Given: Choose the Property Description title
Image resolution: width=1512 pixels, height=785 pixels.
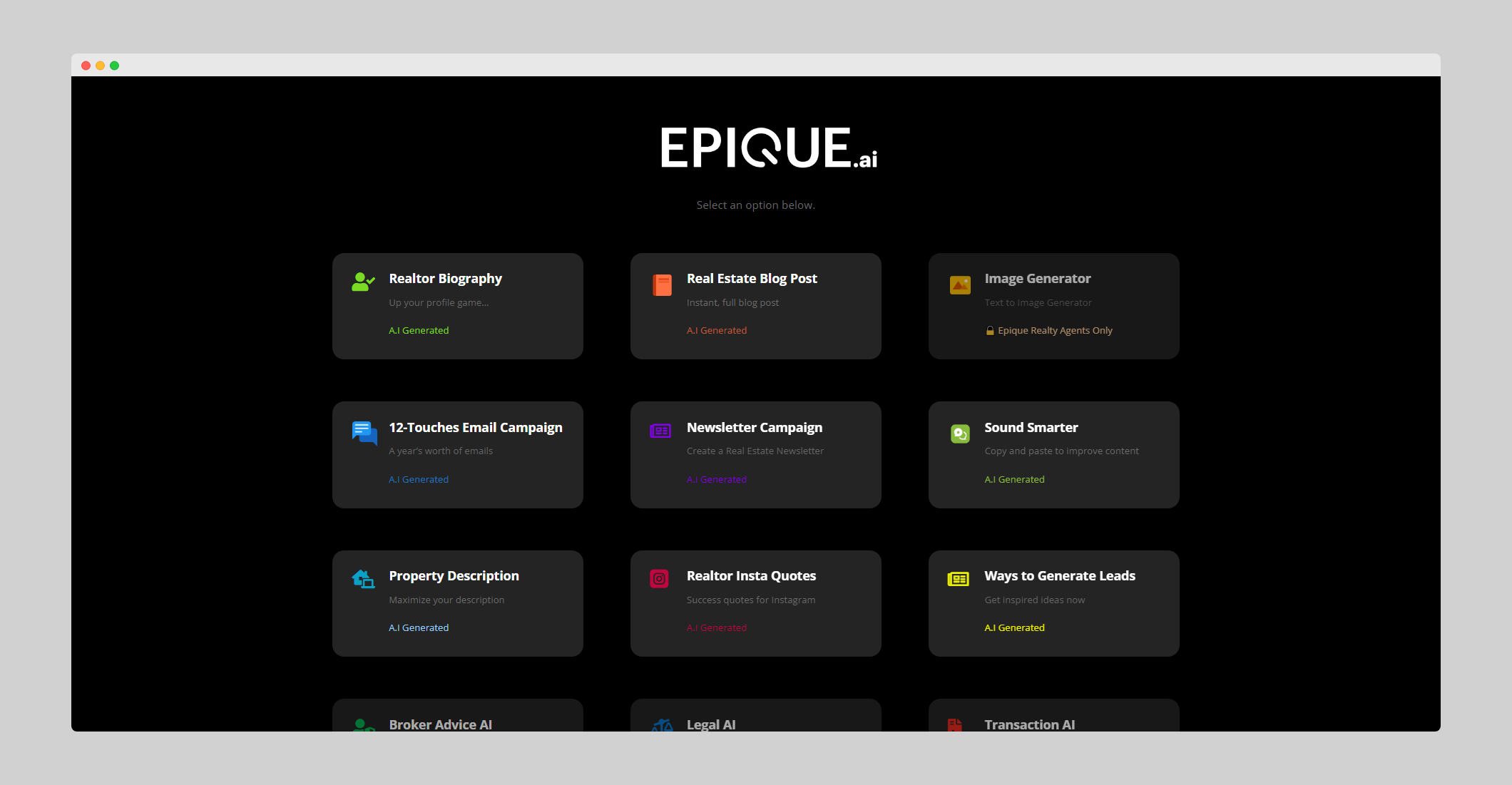Looking at the screenshot, I should click(x=454, y=576).
